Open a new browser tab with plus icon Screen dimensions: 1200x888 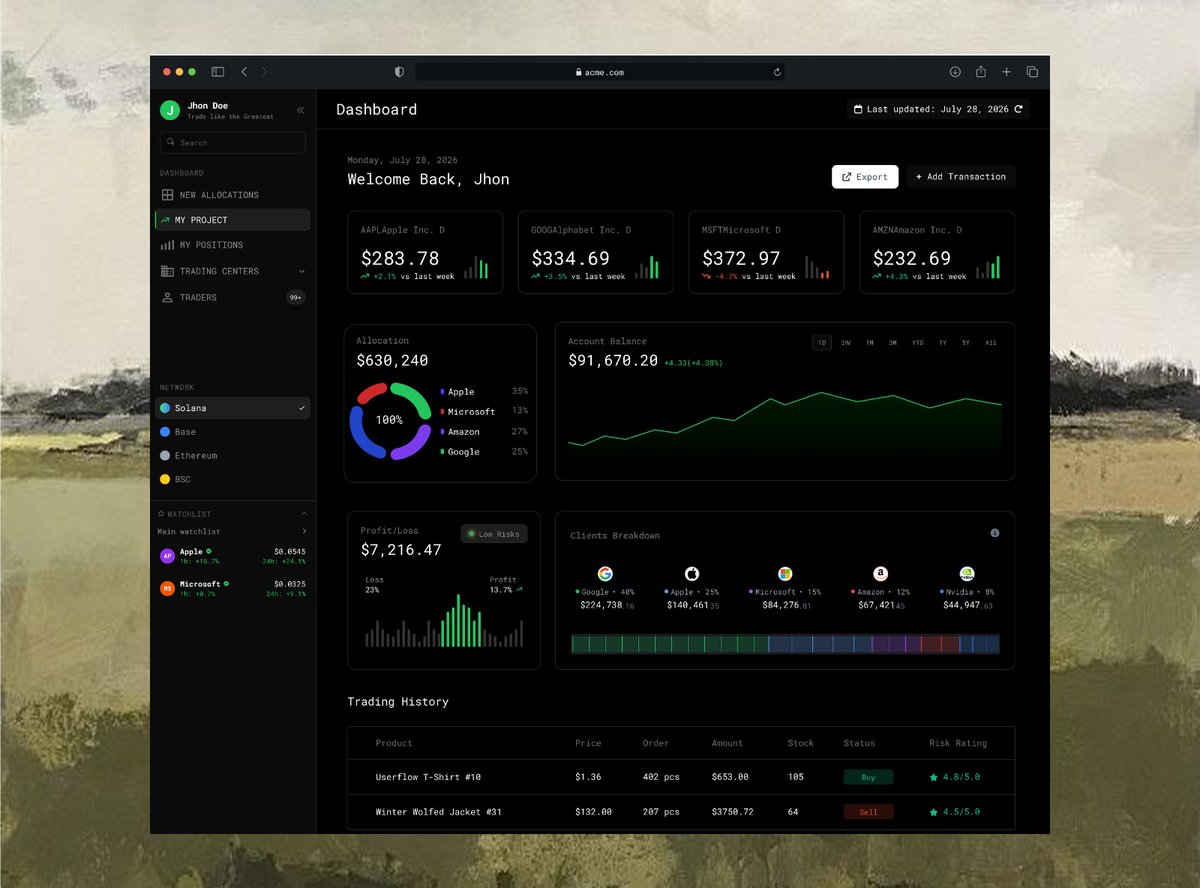coord(1007,72)
